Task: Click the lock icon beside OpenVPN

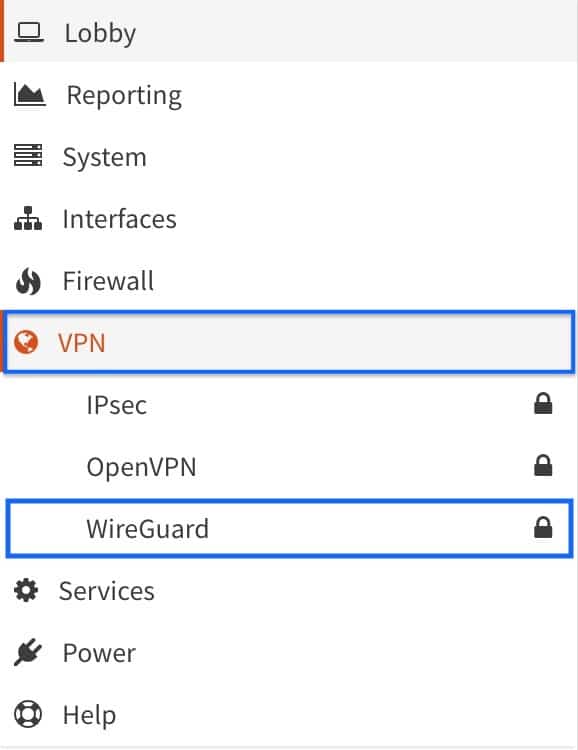Action: point(543,465)
